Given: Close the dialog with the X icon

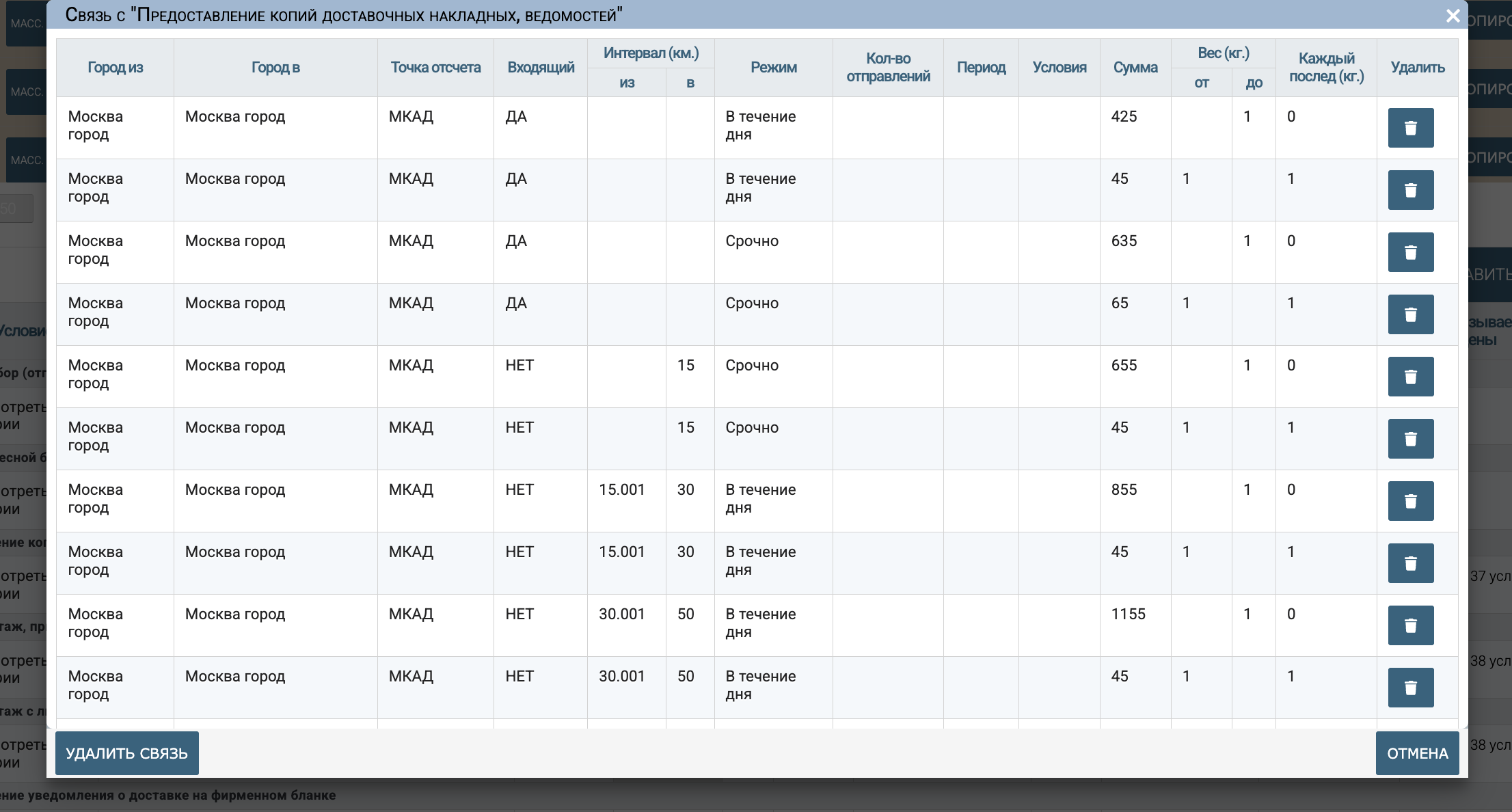Looking at the screenshot, I should [x=1453, y=16].
